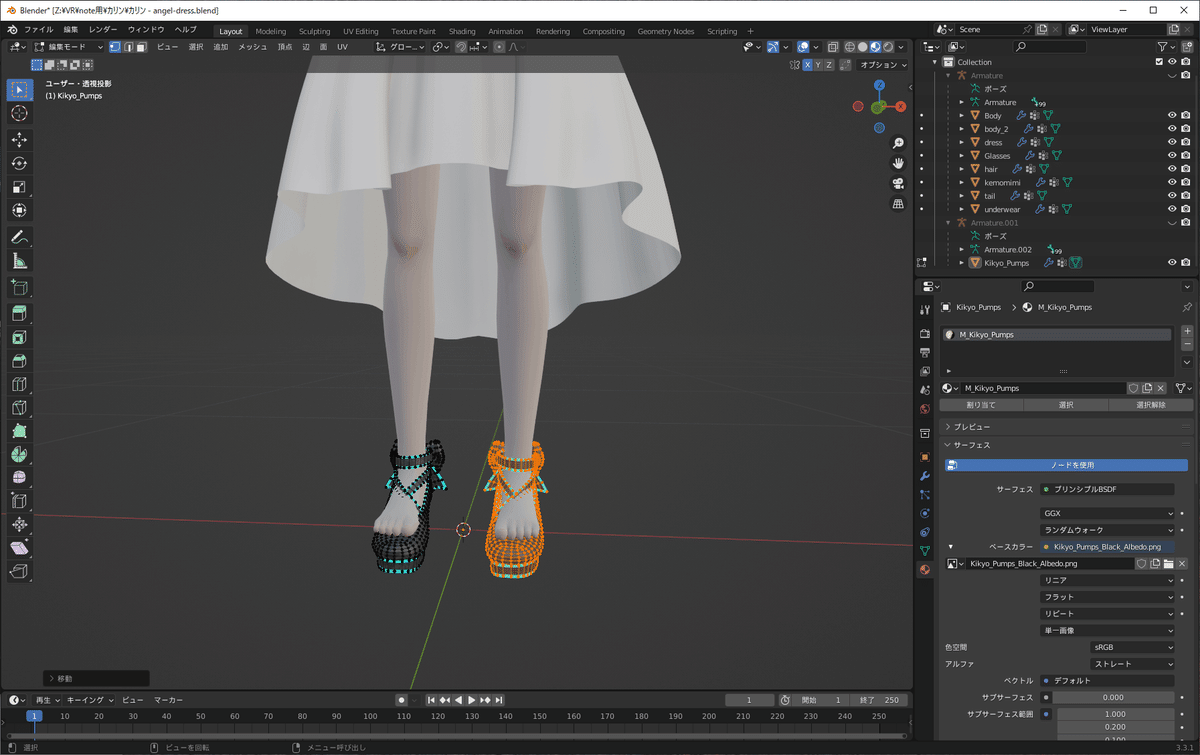1200x755 pixels.
Task: Activate the Measure tool
Action: pos(19,261)
